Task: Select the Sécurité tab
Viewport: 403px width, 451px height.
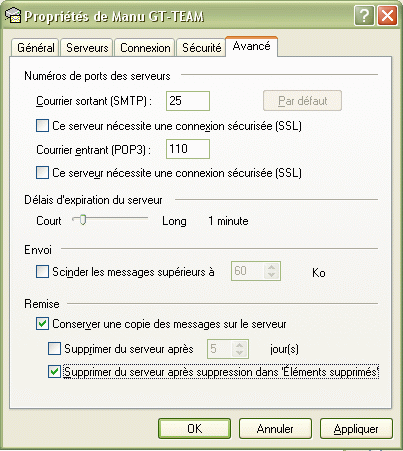Action: [x=201, y=48]
